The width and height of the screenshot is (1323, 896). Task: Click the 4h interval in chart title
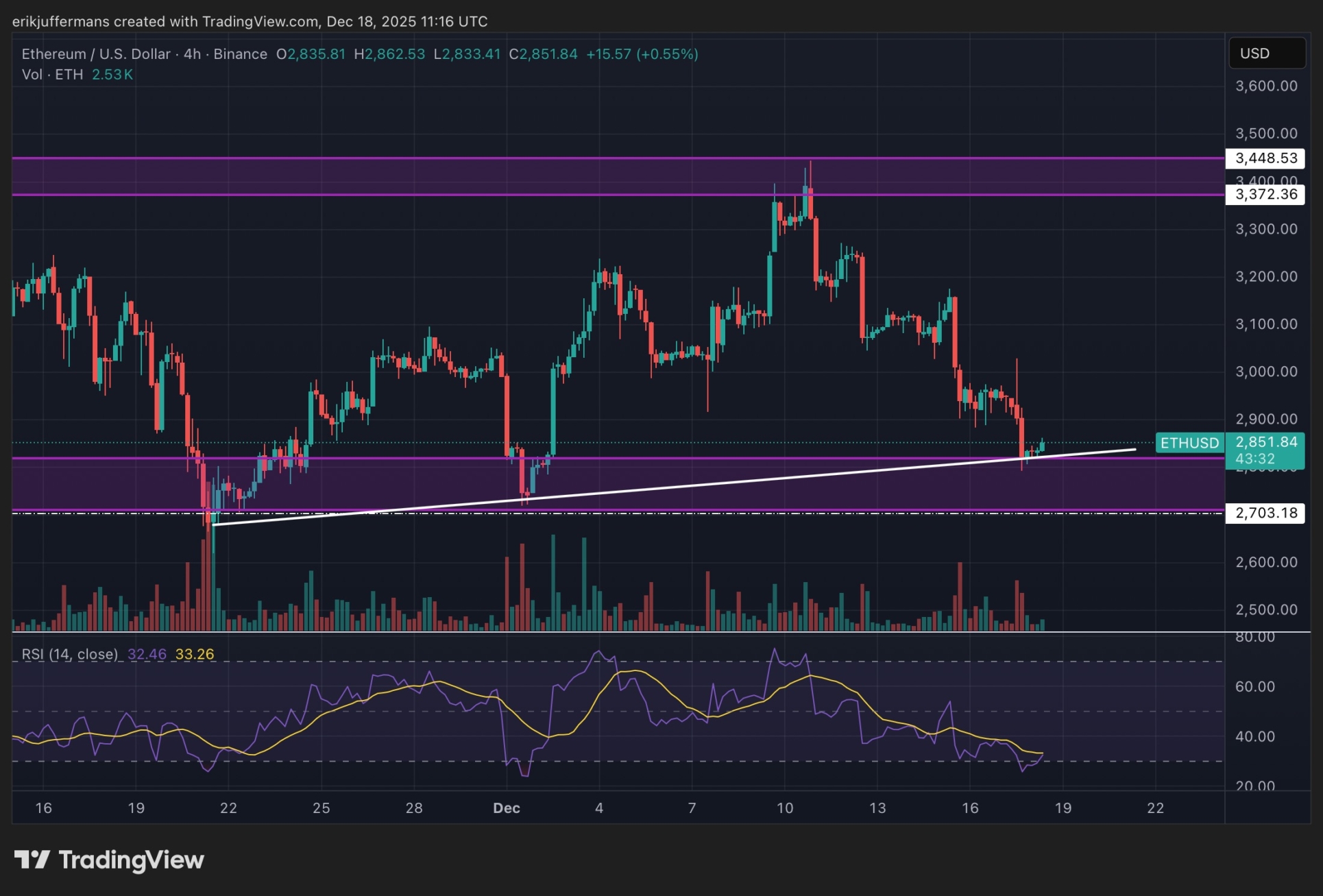192,54
